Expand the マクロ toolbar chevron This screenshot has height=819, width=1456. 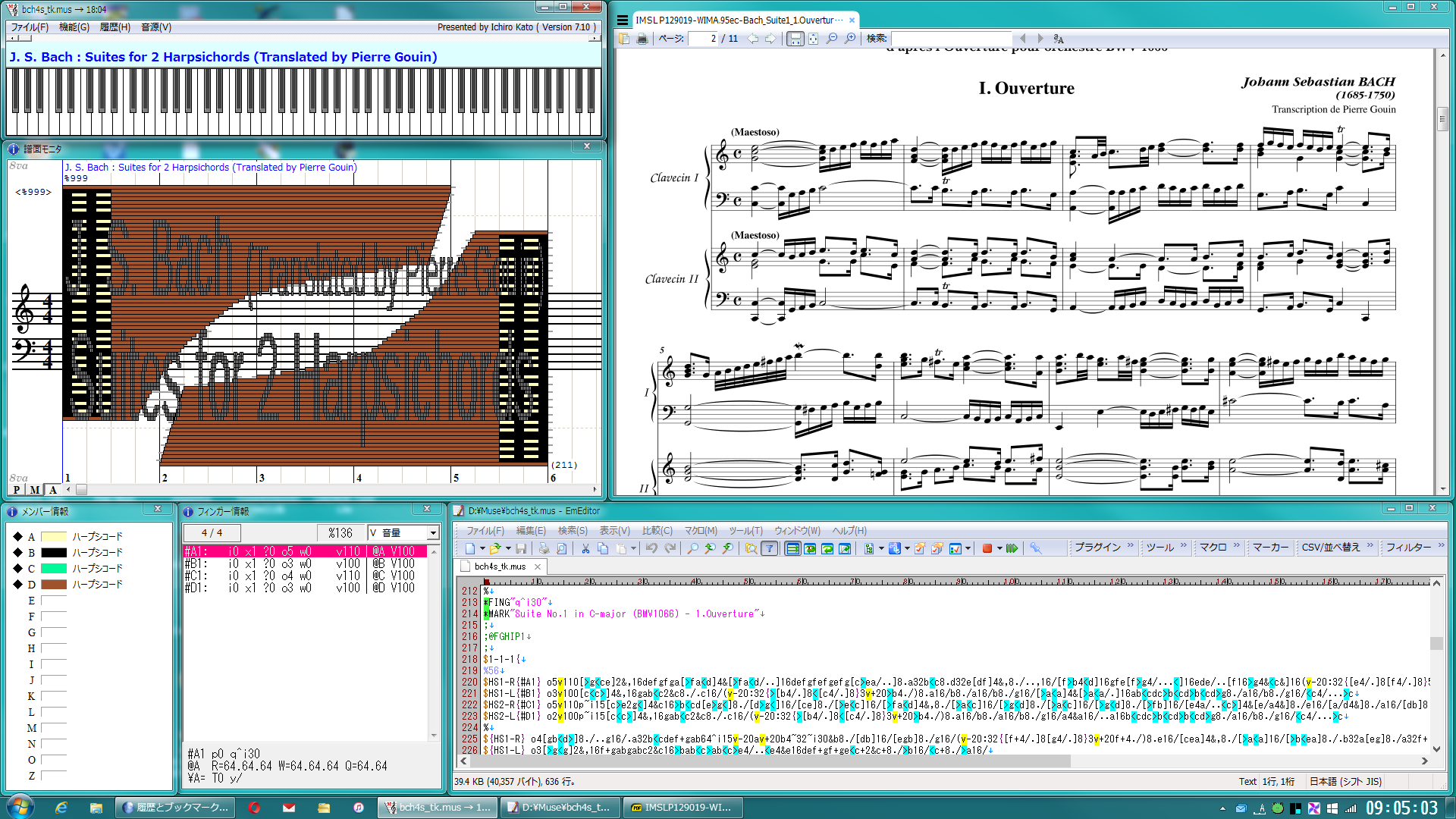pyautogui.click(x=1237, y=545)
